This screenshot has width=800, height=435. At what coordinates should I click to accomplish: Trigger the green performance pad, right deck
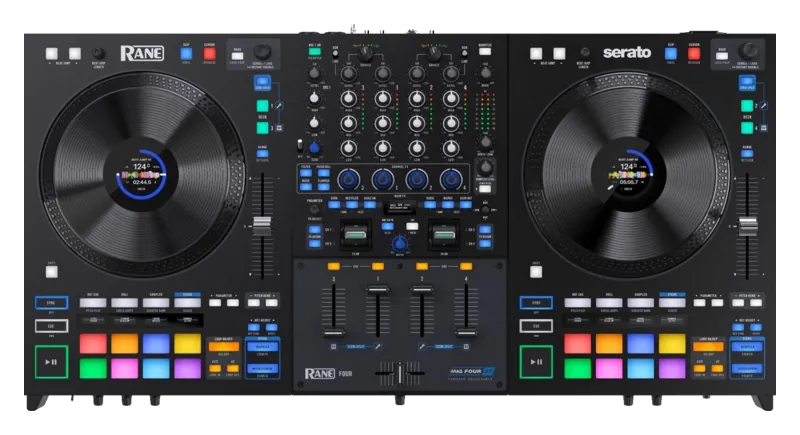578,368
